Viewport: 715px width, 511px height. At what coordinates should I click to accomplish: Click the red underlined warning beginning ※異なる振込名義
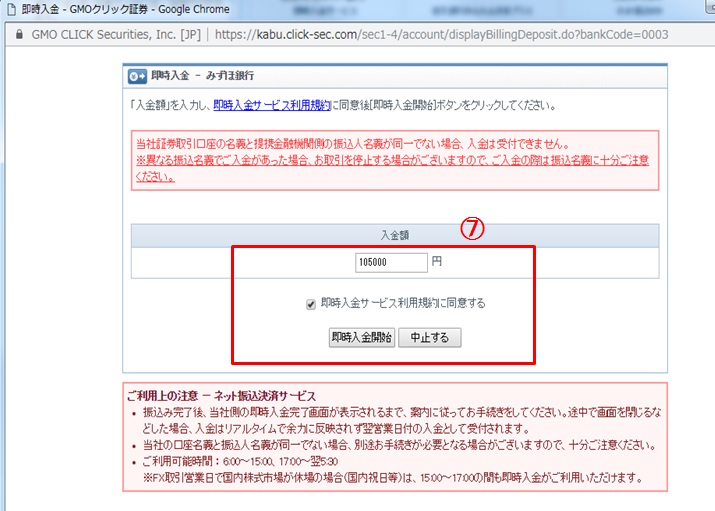[392, 168]
